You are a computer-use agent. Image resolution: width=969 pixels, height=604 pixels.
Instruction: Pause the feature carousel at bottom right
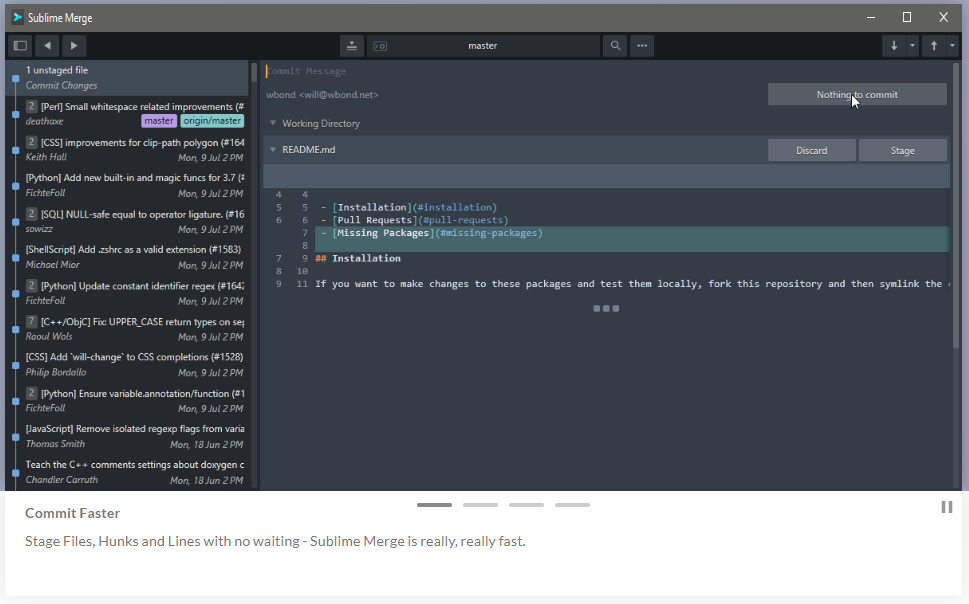[946, 507]
